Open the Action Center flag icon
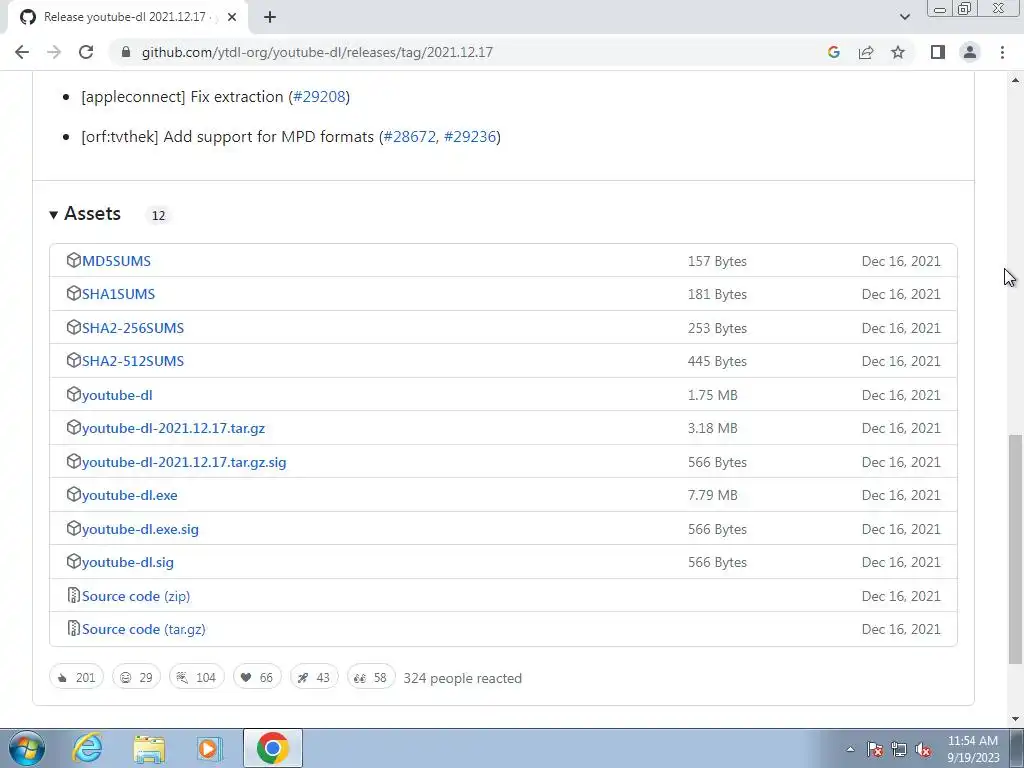Screen dimensions: 1024x768 point(875,749)
